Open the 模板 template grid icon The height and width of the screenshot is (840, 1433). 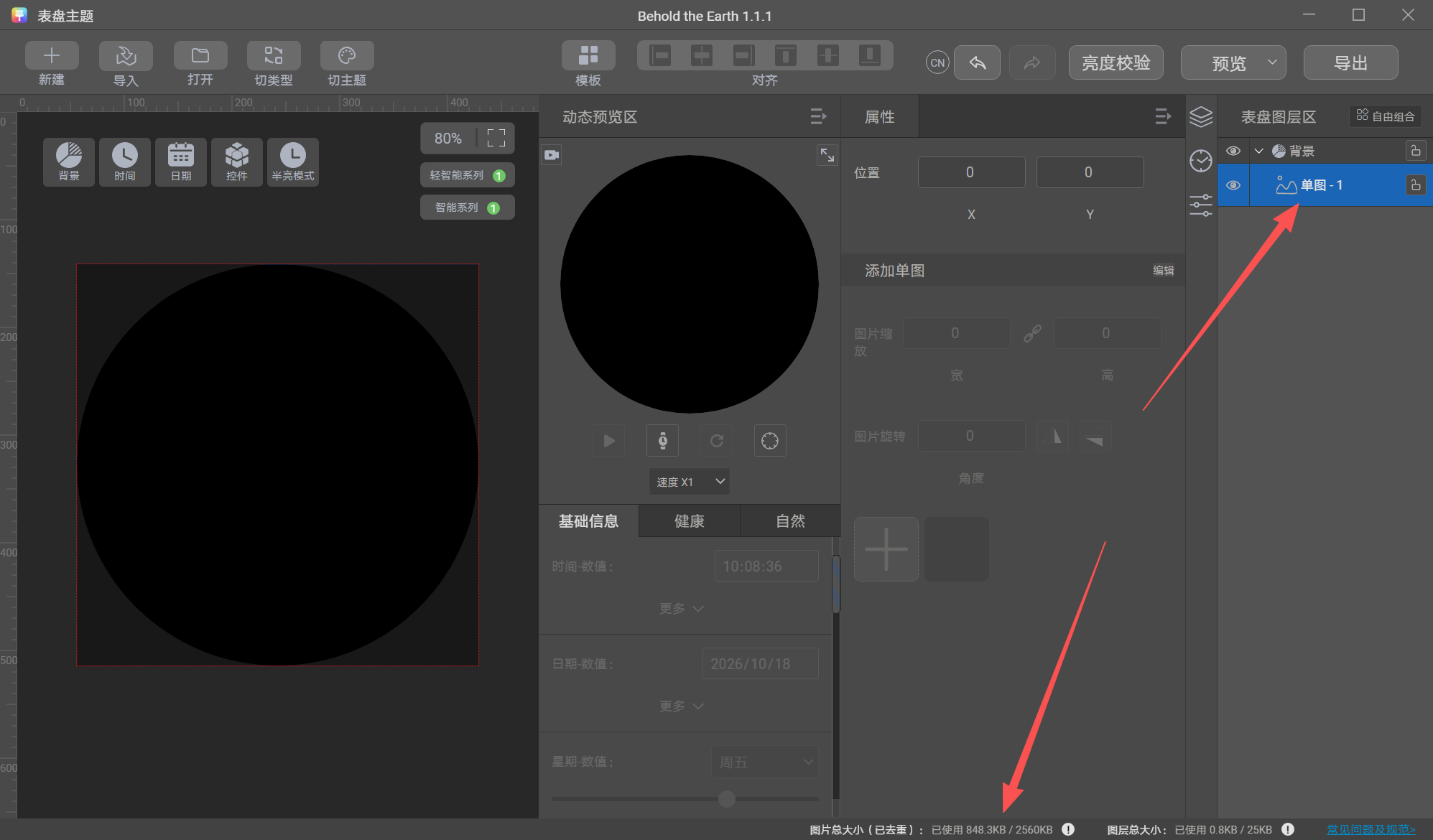coord(588,56)
